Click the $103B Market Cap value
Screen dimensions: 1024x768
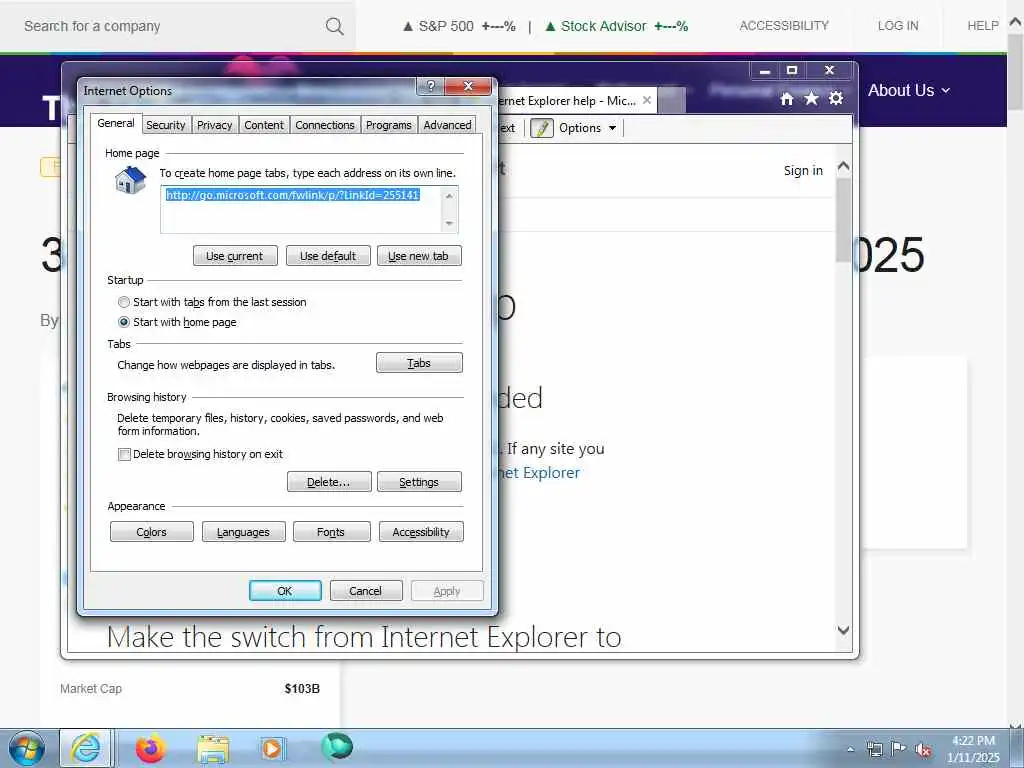[302, 688]
